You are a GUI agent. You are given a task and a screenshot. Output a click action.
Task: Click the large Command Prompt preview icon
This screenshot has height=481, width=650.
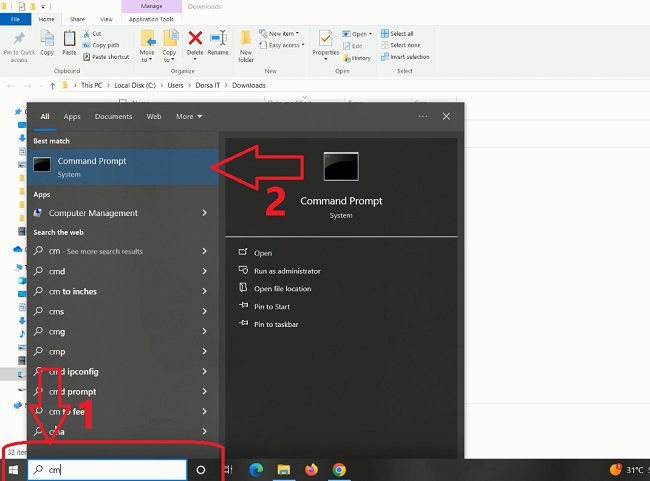(x=341, y=166)
